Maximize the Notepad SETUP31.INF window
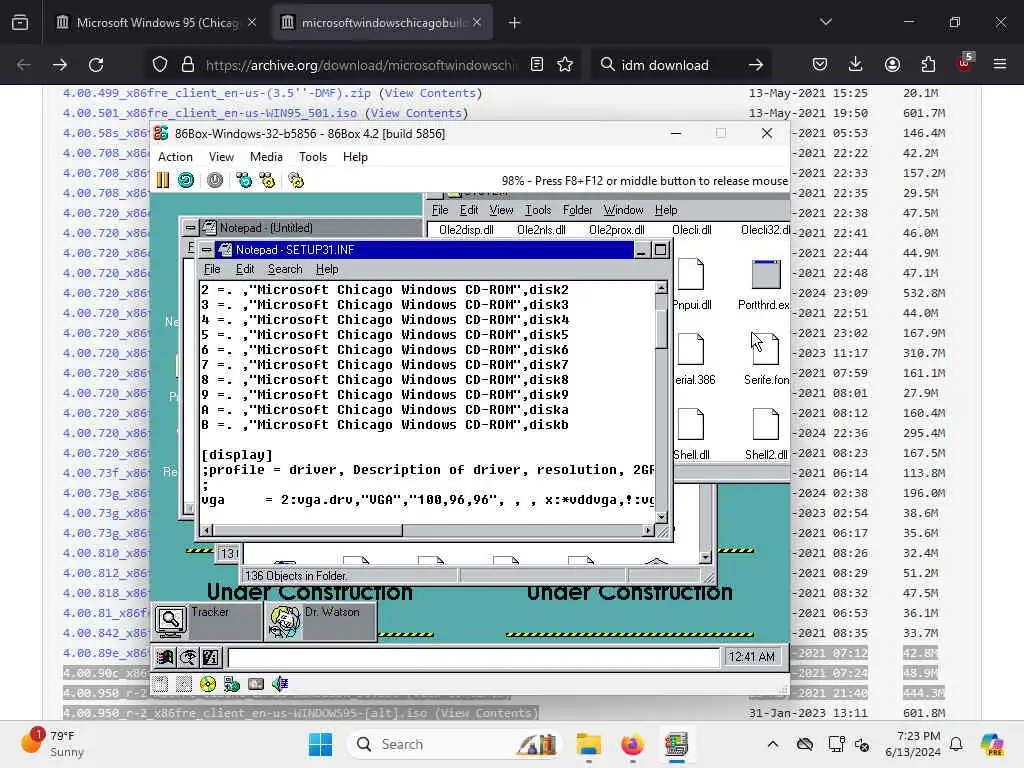Image resolution: width=1024 pixels, height=768 pixels. 660,249
